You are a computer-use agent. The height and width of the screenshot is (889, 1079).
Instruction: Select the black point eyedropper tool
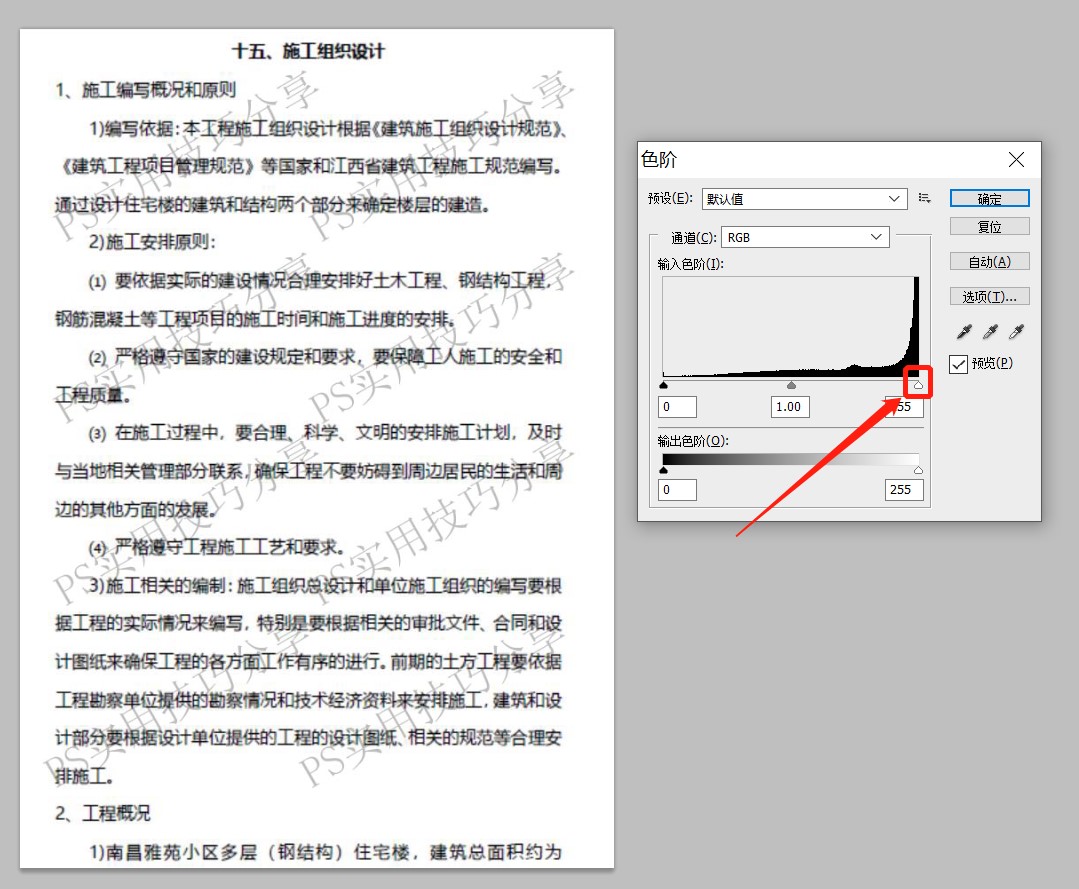click(963, 331)
